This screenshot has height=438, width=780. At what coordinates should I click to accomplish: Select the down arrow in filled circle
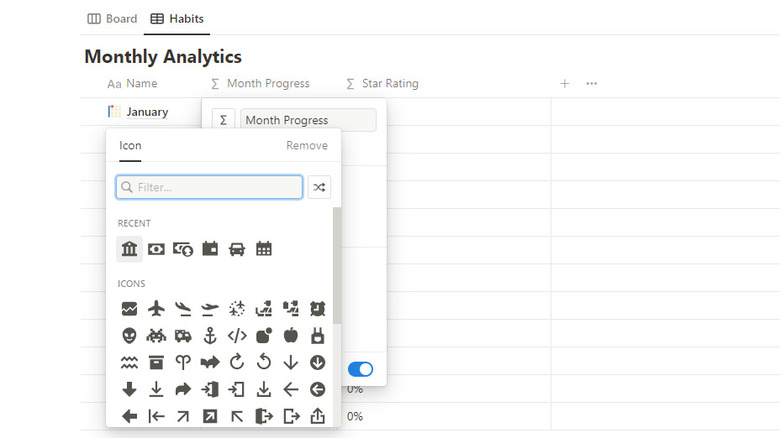coord(317,362)
